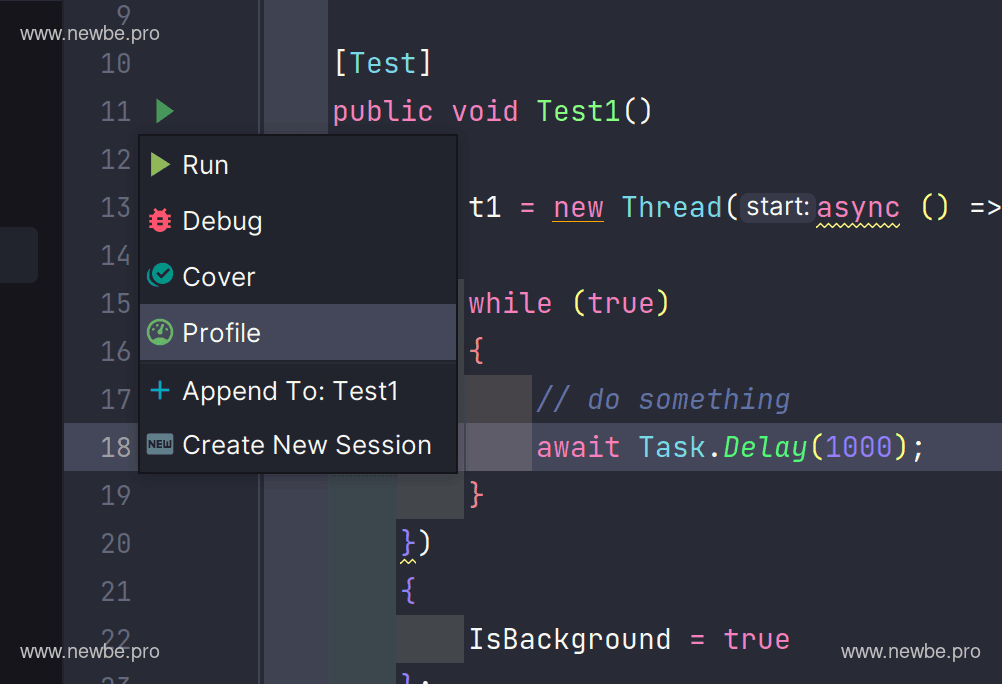Click the teal checkmark icon beside Cover
The width and height of the screenshot is (1002, 684).
[x=160, y=276]
